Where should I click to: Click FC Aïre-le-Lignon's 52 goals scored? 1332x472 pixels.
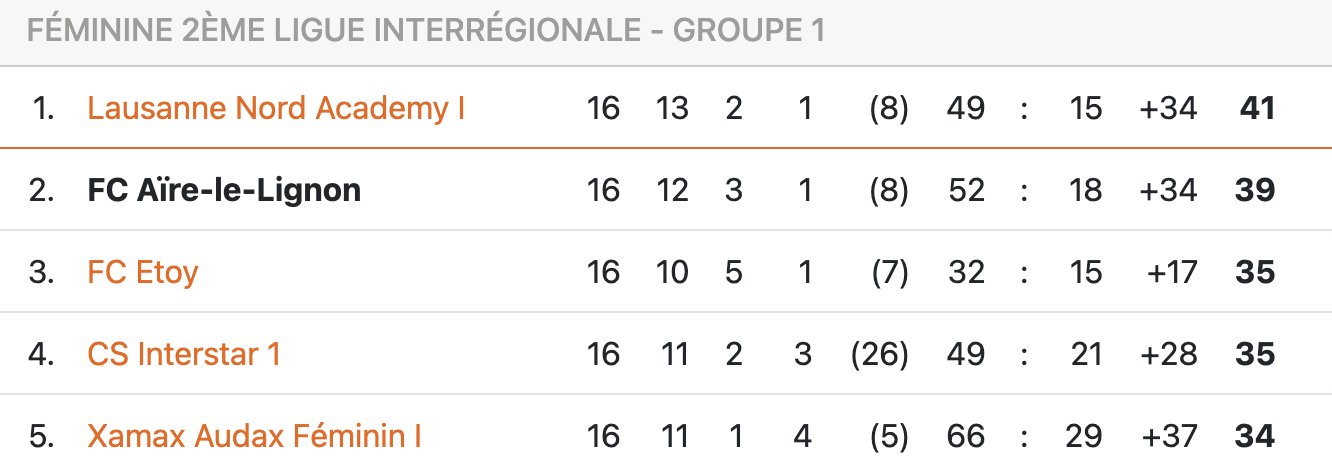pos(966,190)
